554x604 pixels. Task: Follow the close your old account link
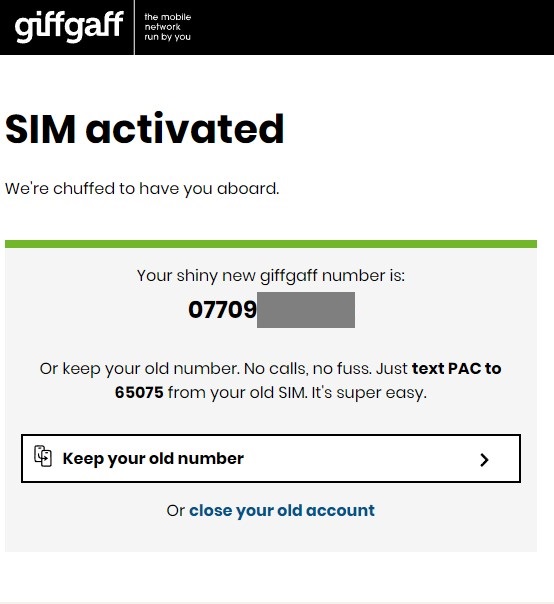pyautogui.click(x=282, y=510)
